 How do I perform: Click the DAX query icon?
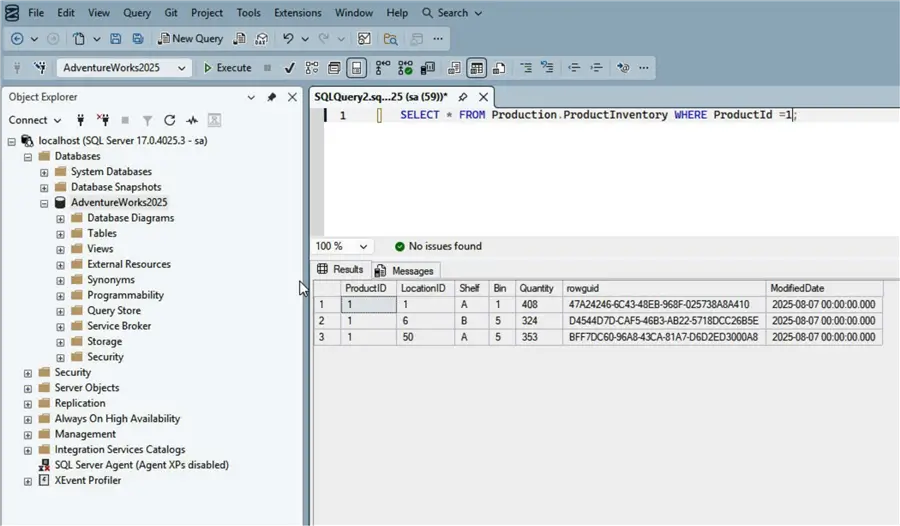[262, 38]
